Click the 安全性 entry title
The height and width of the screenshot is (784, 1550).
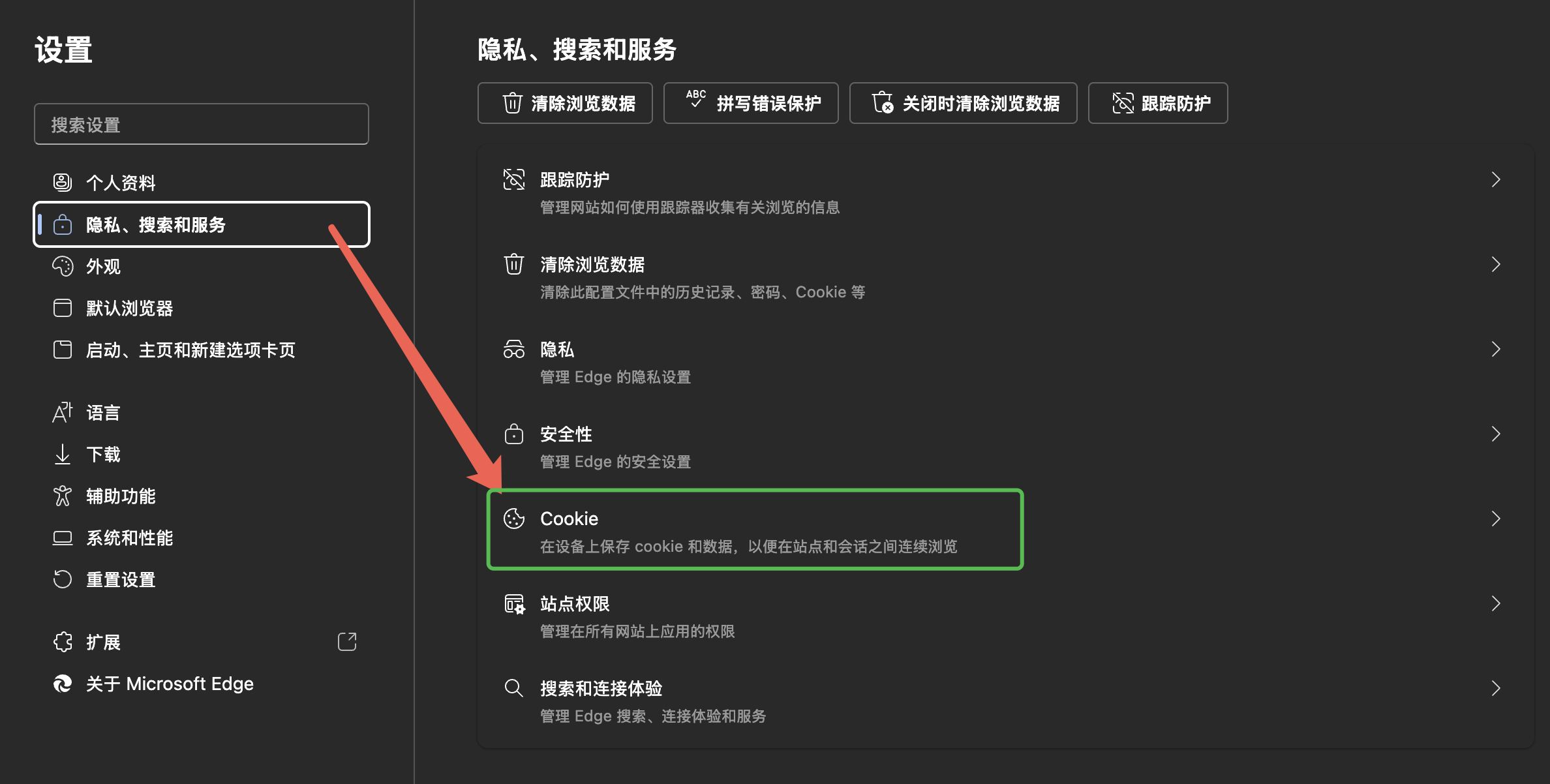[x=566, y=434]
